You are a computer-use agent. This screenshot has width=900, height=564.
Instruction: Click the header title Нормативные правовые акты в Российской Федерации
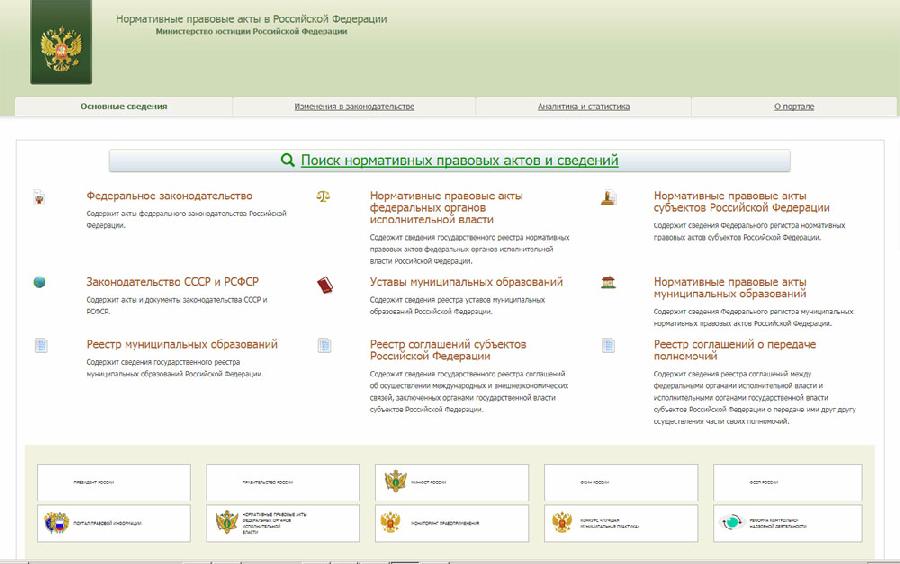click(x=251, y=19)
